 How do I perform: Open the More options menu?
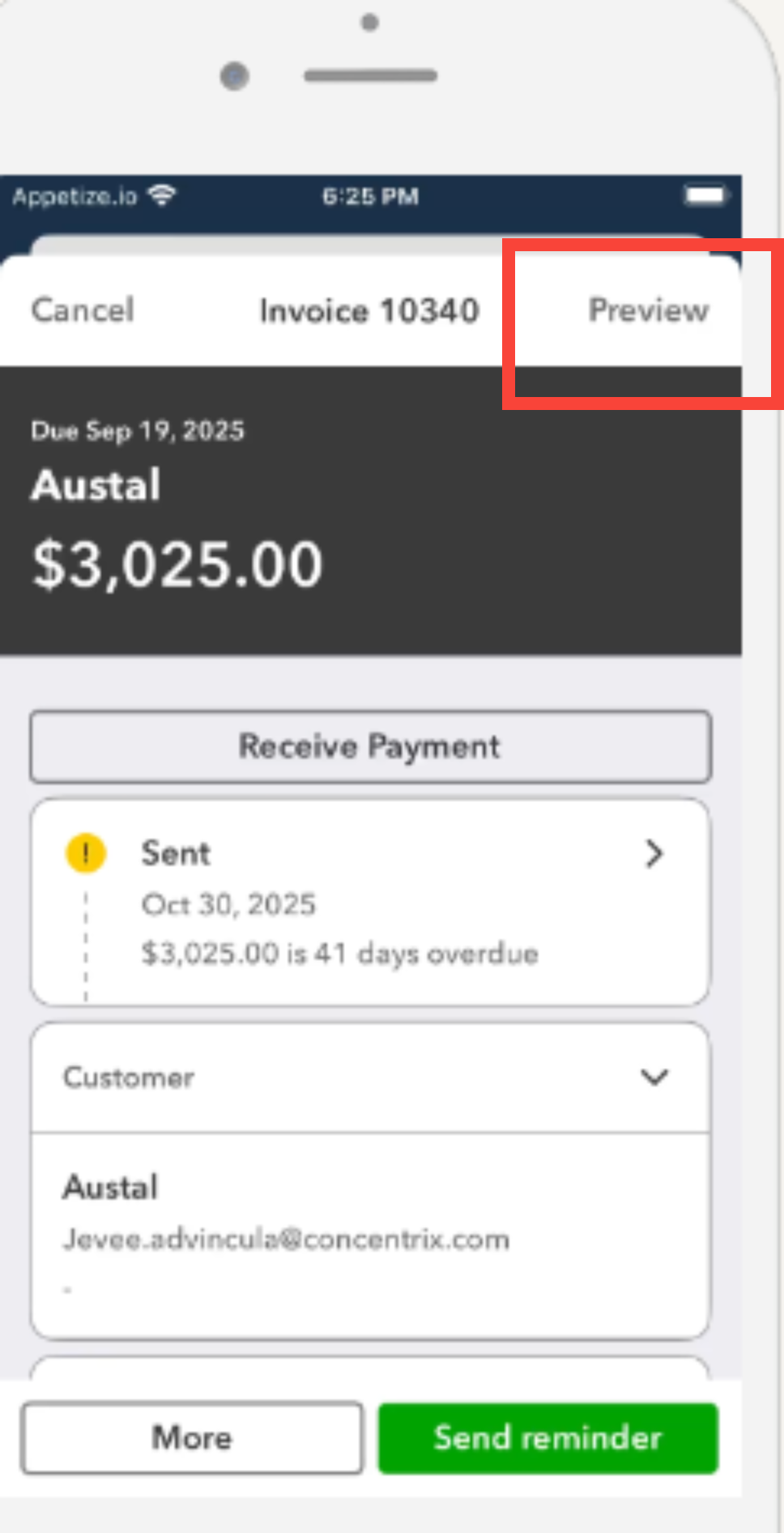[192, 1437]
